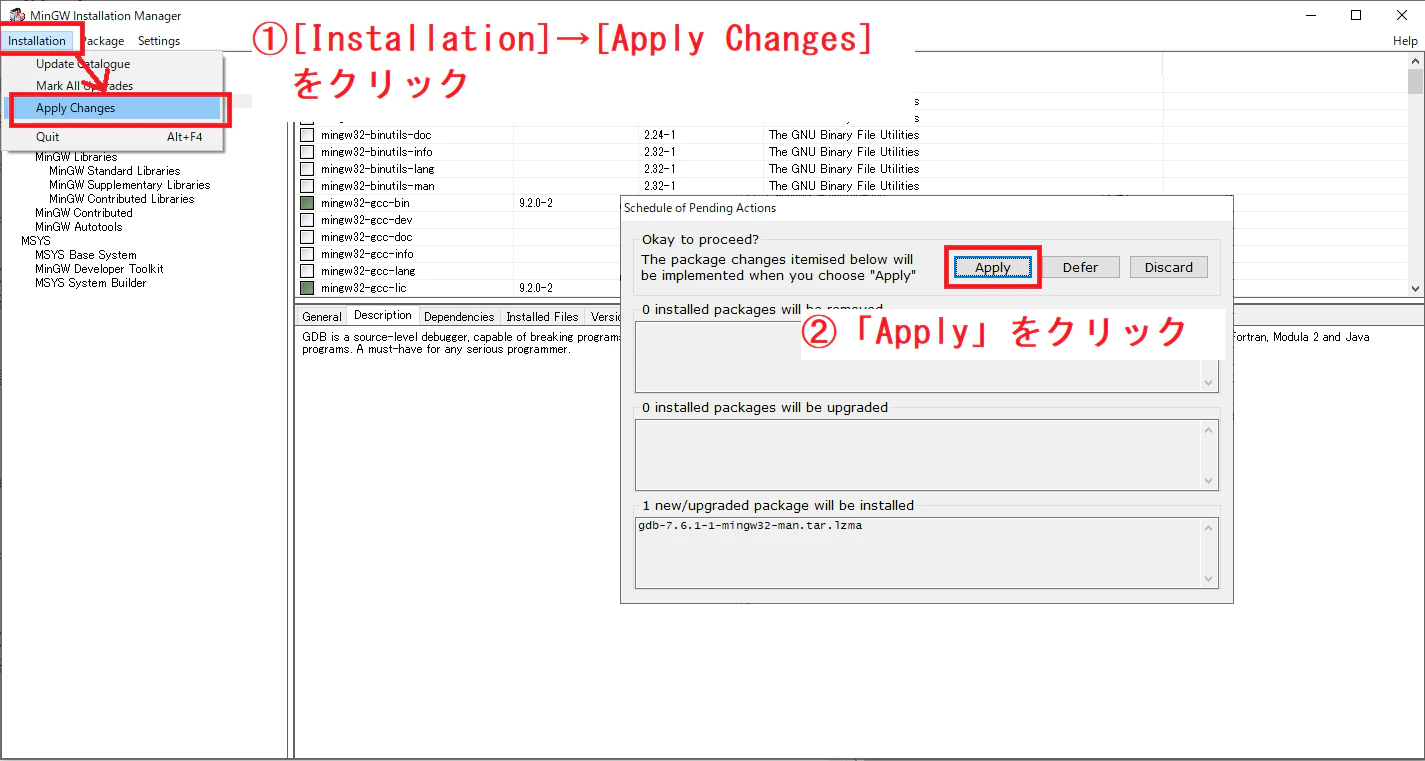Viewport: 1425px width, 761px height.
Task: Toggle the installed mingw32-gcc-lic package checkbox
Action: point(307,288)
